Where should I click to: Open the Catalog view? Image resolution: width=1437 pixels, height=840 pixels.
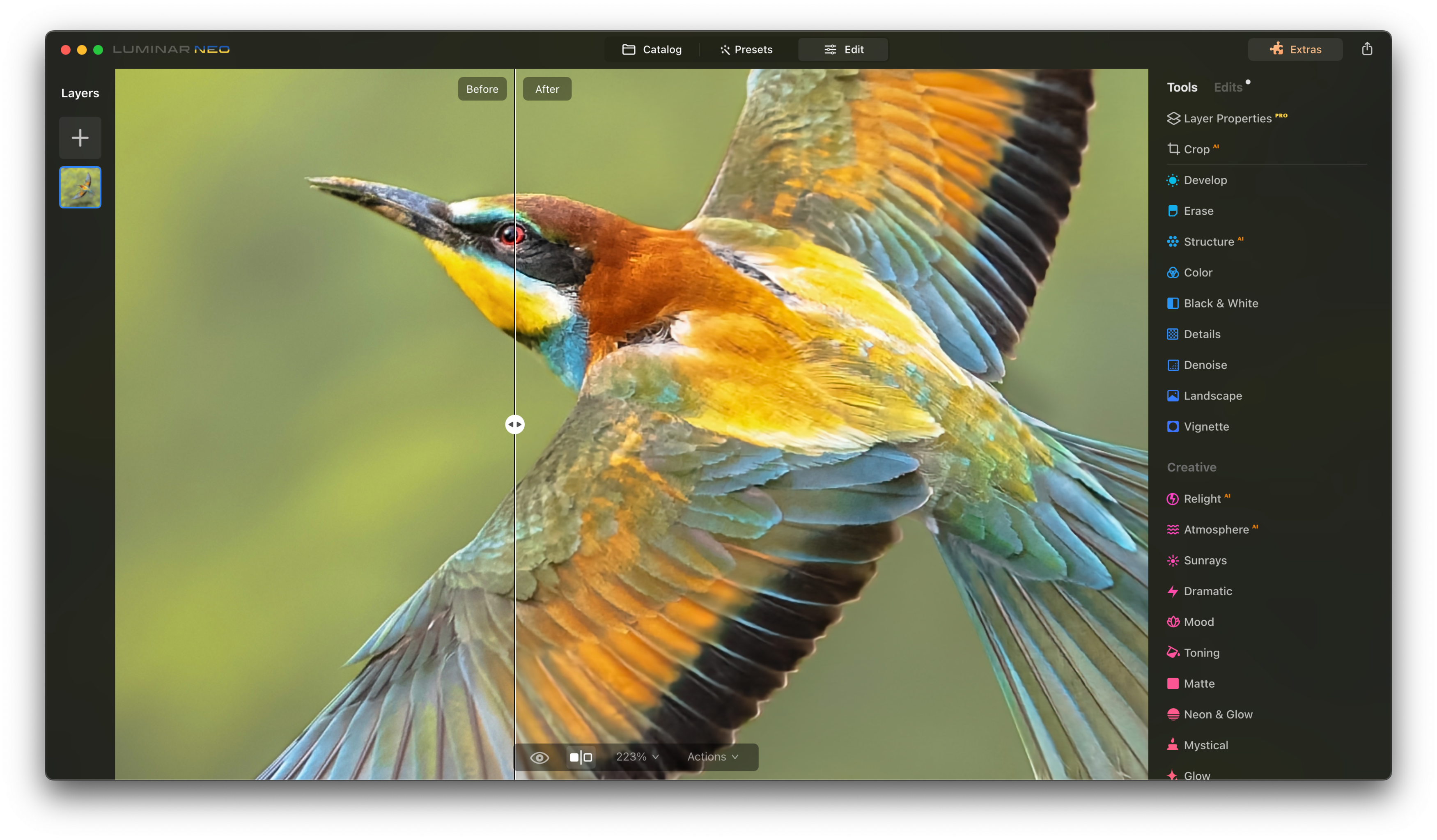tap(651, 49)
